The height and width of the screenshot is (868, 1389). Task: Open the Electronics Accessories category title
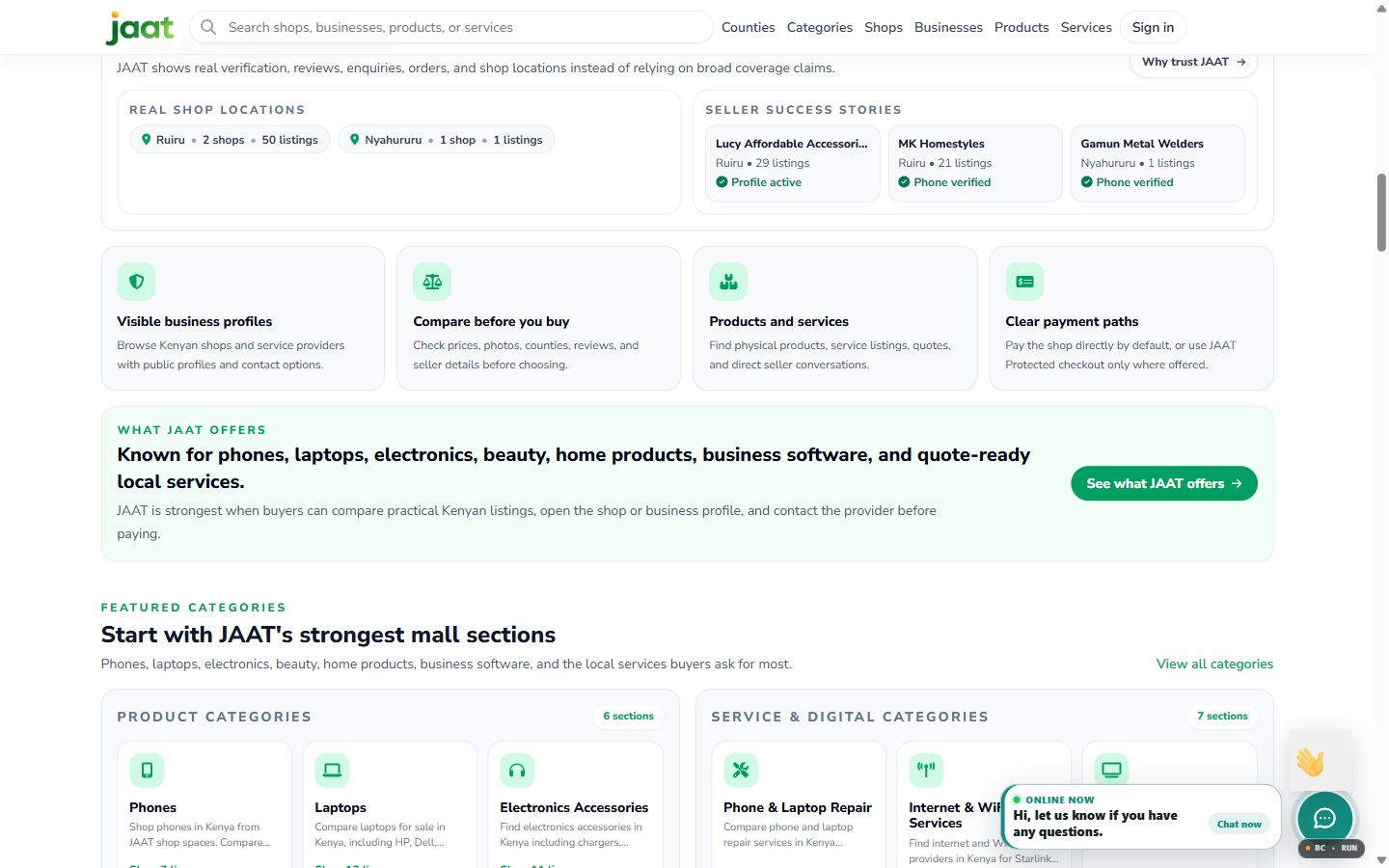574,807
